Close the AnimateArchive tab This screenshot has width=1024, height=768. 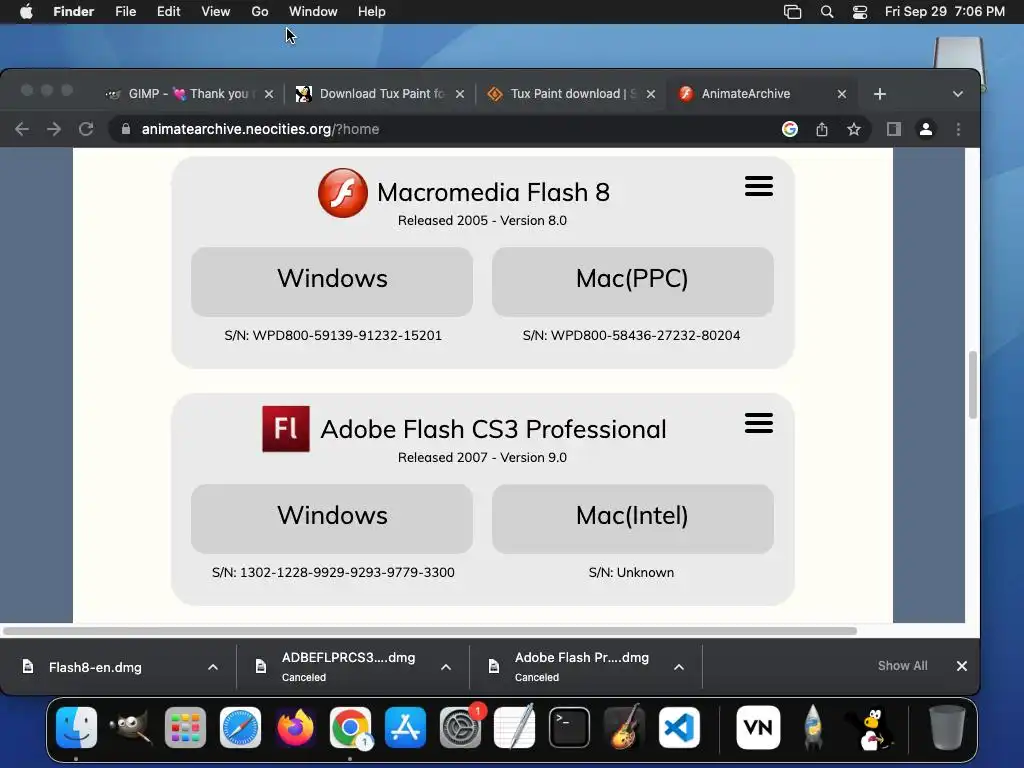[842, 94]
